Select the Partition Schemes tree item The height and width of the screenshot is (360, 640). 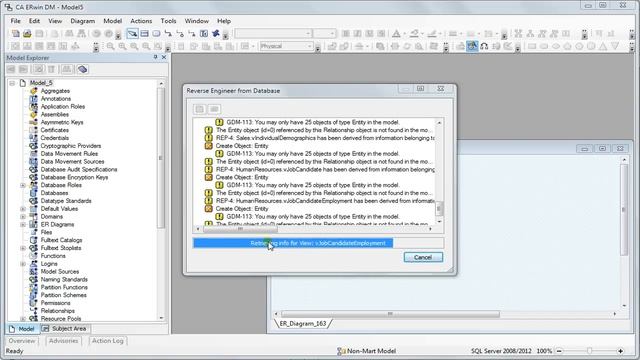pos(63,295)
